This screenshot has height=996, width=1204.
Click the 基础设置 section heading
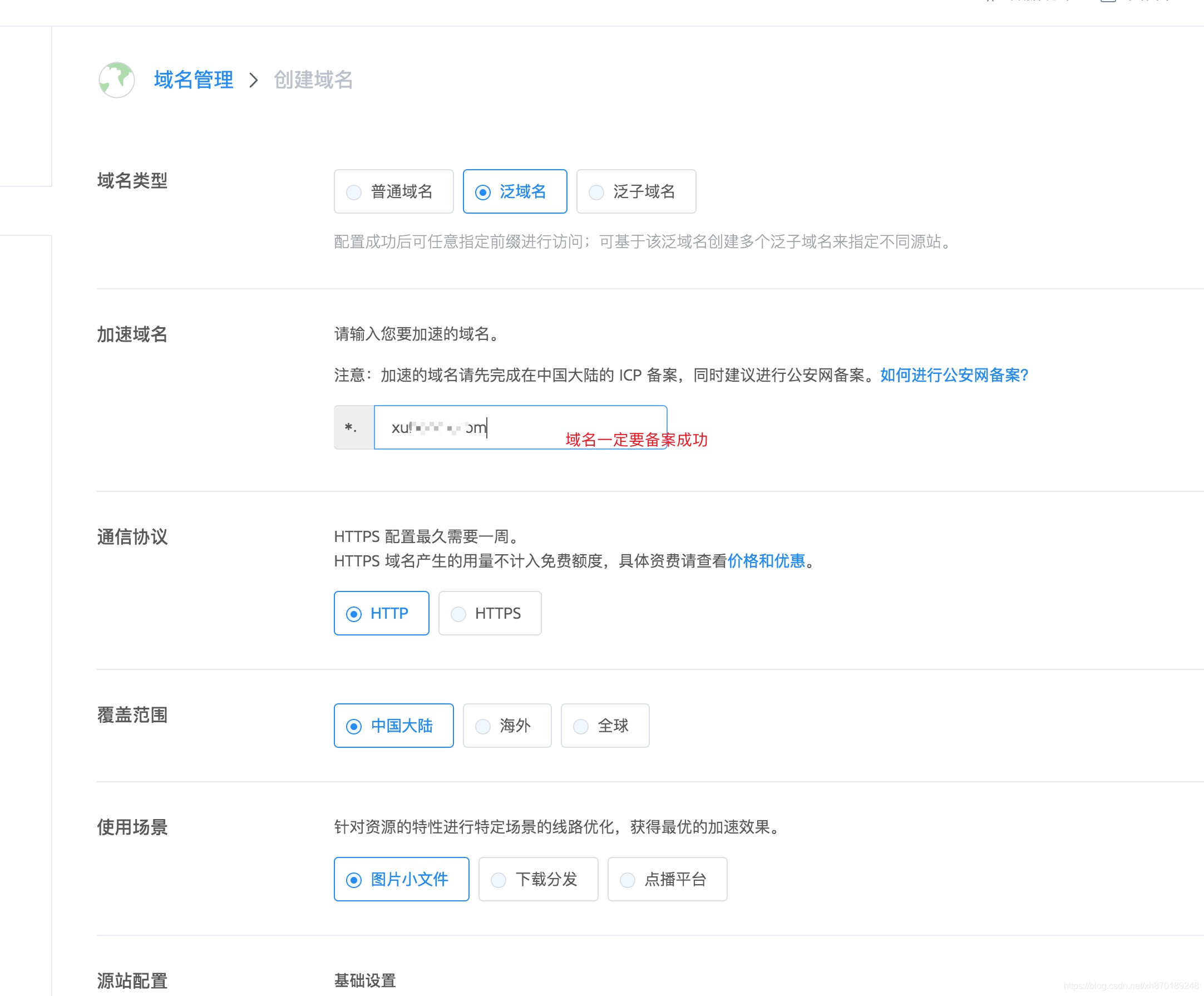point(365,980)
